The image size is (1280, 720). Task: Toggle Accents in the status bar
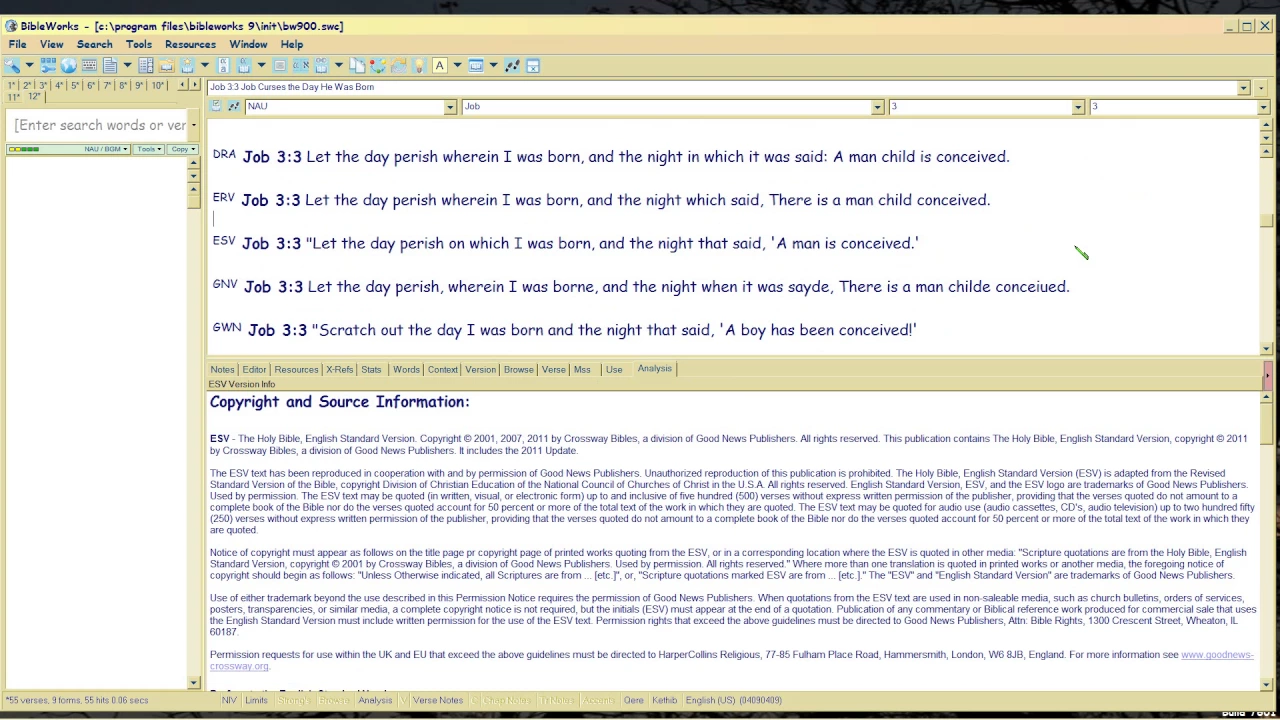tap(598, 700)
